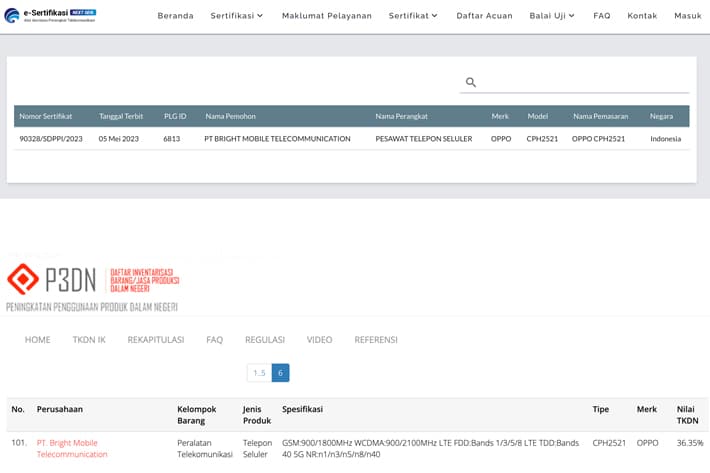Click the GSM/LTE specification text

(430, 449)
